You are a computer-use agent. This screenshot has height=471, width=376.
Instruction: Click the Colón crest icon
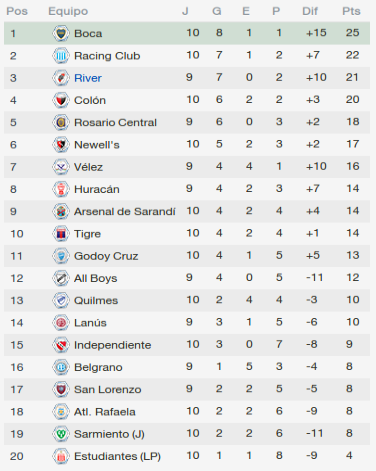coord(61,100)
